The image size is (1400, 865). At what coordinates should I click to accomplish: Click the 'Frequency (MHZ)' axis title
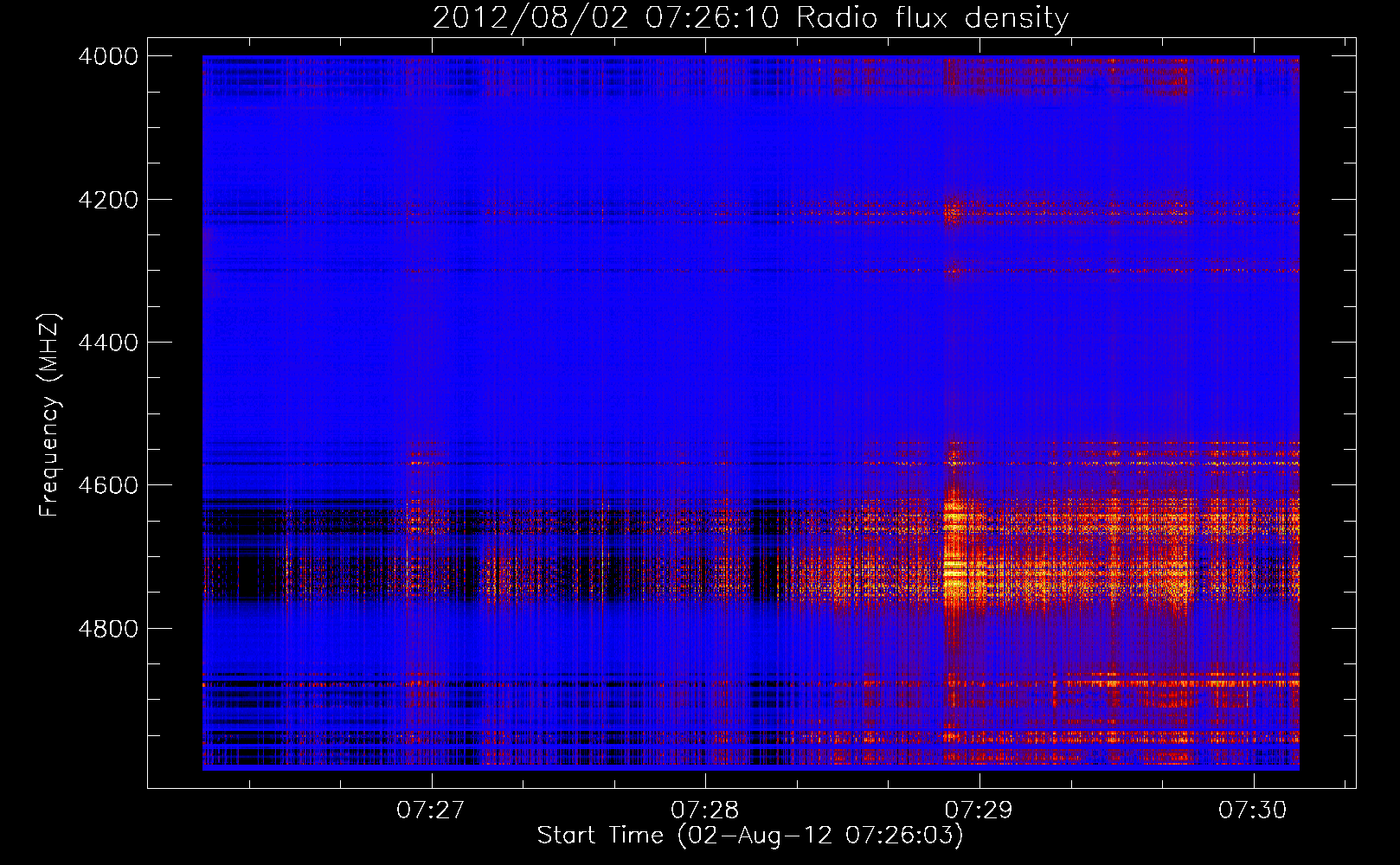[50, 415]
